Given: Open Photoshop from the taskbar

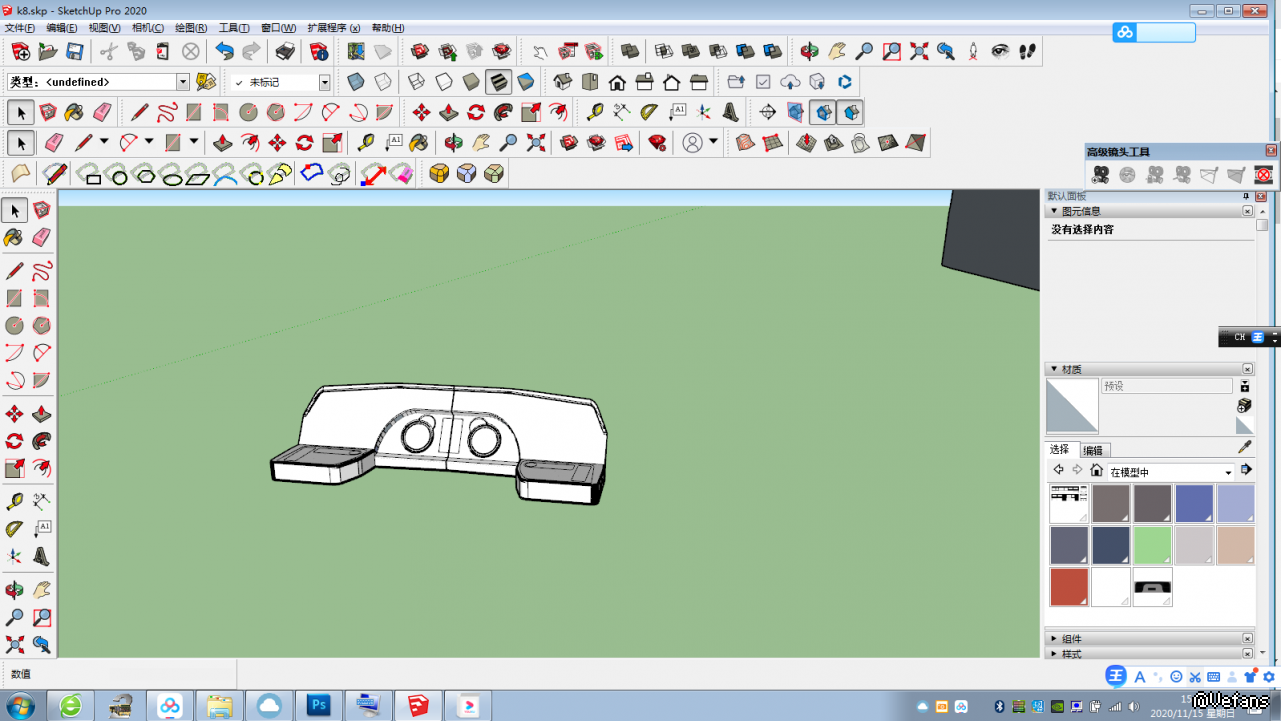Looking at the screenshot, I should tap(318, 705).
